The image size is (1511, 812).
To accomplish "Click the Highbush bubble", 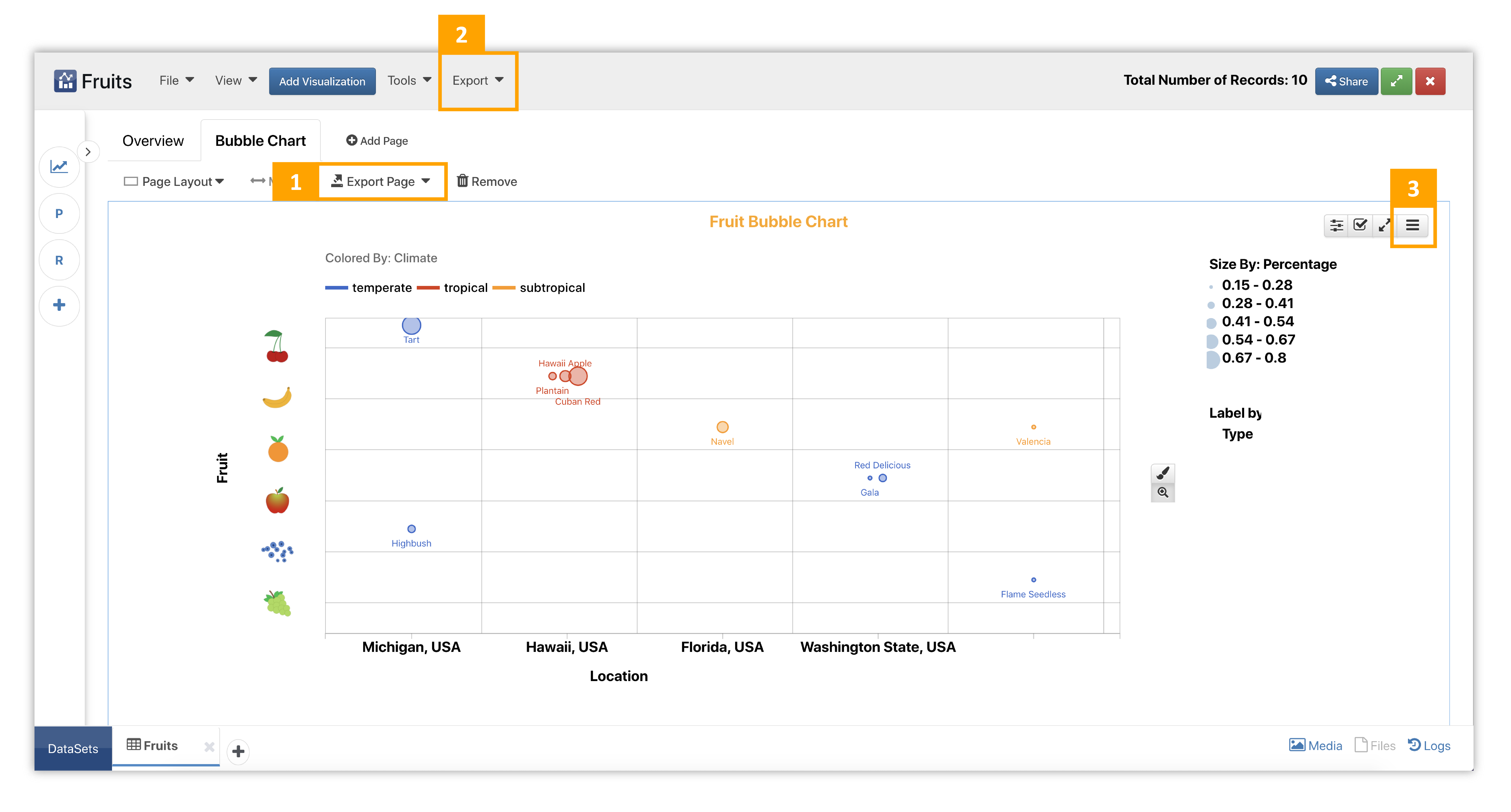I will point(412,529).
